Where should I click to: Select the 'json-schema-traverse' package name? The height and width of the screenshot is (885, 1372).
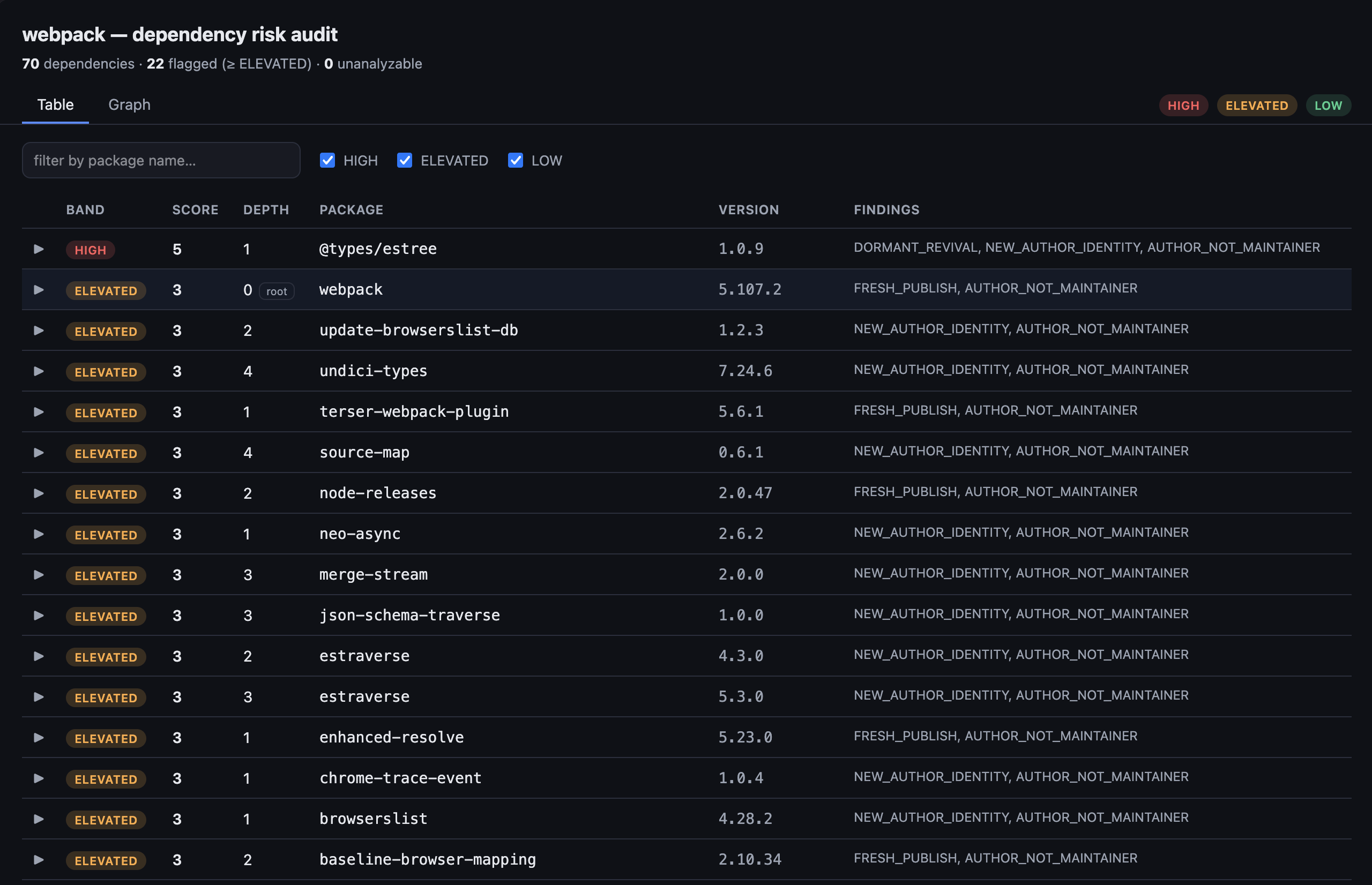pyautogui.click(x=410, y=616)
